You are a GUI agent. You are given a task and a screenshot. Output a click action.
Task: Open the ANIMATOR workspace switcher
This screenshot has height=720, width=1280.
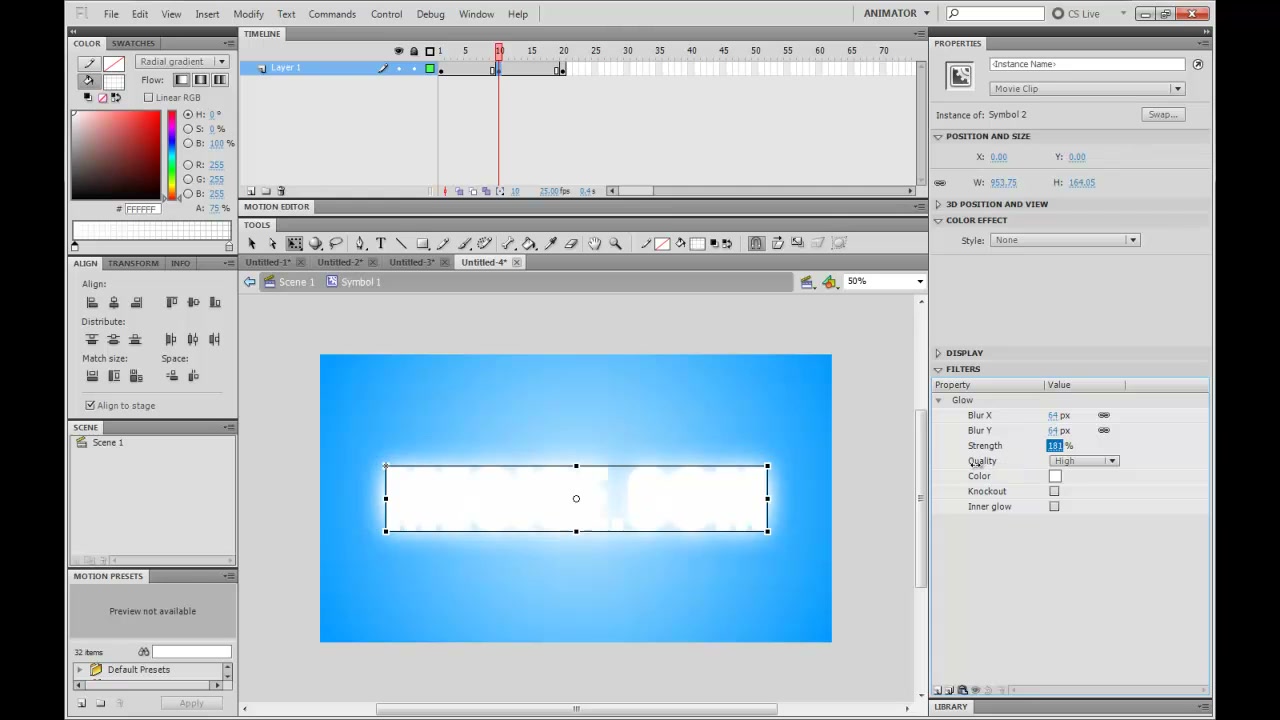(x=897, y=14)
